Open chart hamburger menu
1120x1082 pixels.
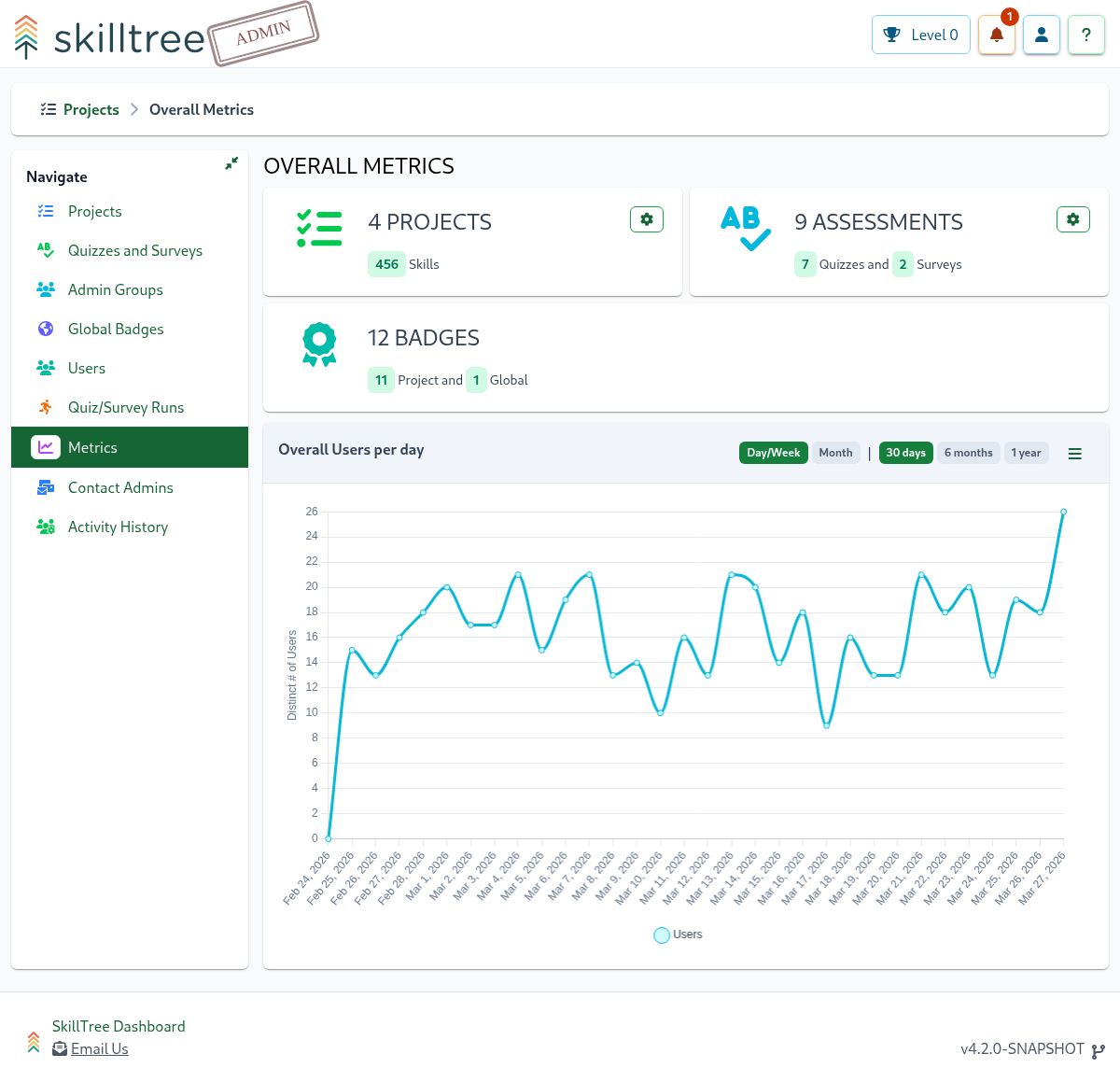(1075, 454)
